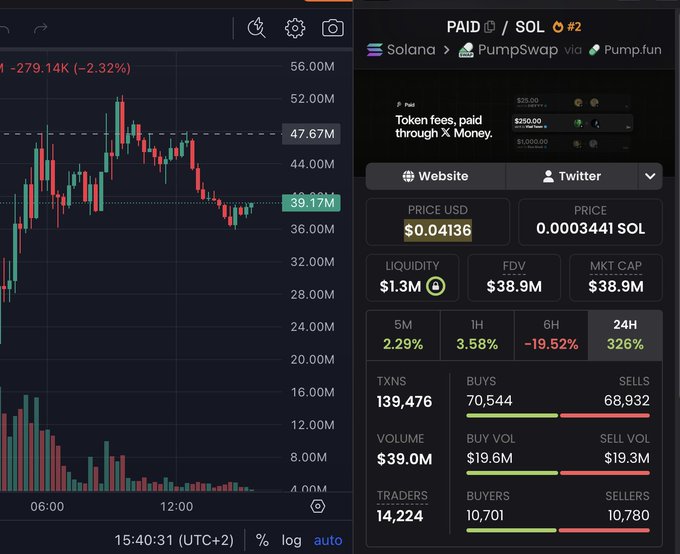The image size is (680, 554).
Task: Click the Pump.fun link
Action: [x=633, y=50]
